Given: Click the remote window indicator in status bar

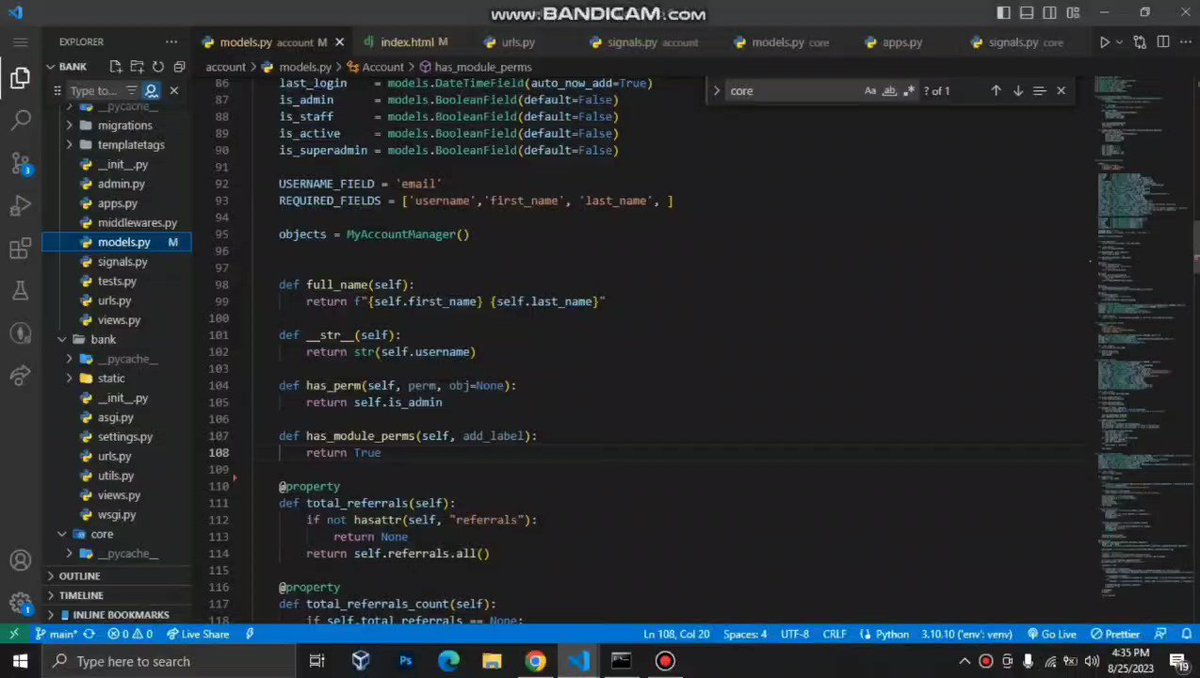Looking at the screenshot, I should pos(14,634).
